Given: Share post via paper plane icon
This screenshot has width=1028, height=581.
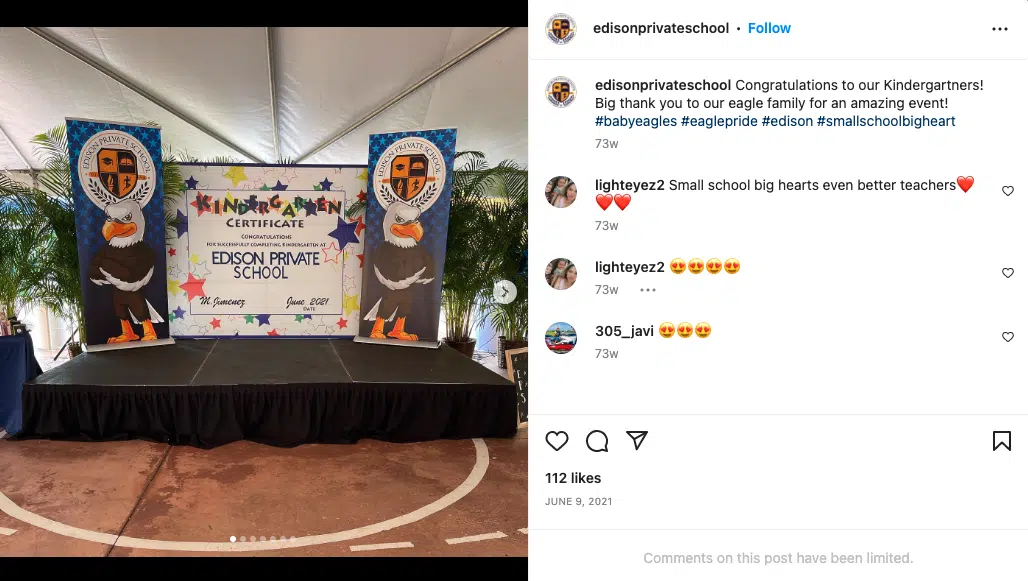Looking at the screenshot, I should [x=637, y=440].
